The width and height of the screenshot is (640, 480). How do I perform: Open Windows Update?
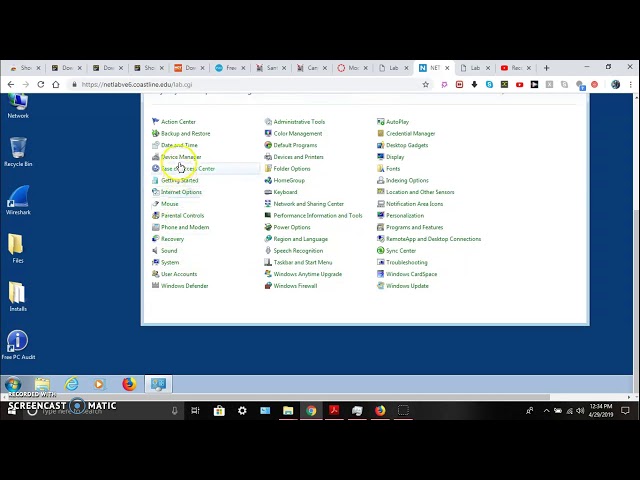[407, 286]
